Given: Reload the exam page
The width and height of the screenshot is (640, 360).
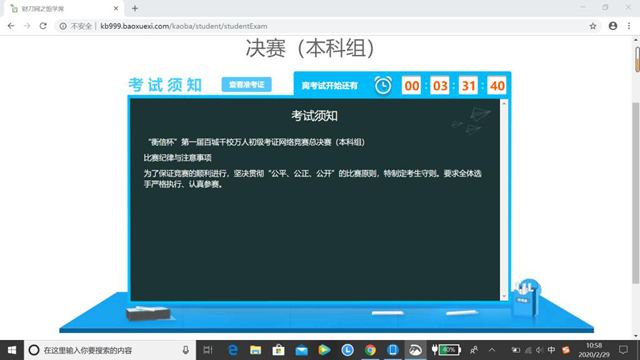Looking at the screenshot, I should pyautogui.click(x=43, y=26).
